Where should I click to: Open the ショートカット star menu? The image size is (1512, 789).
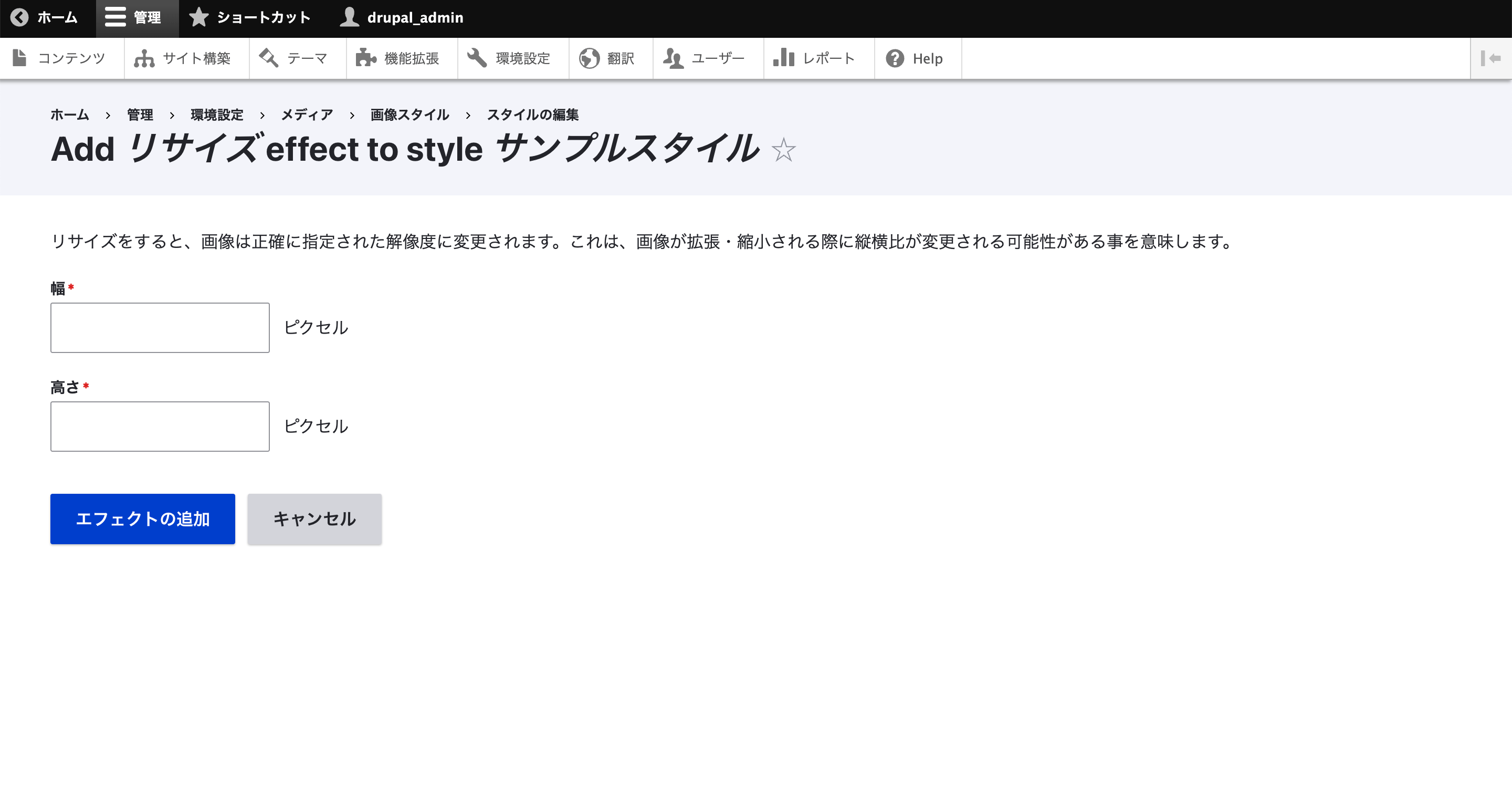[x=249, y=18]
